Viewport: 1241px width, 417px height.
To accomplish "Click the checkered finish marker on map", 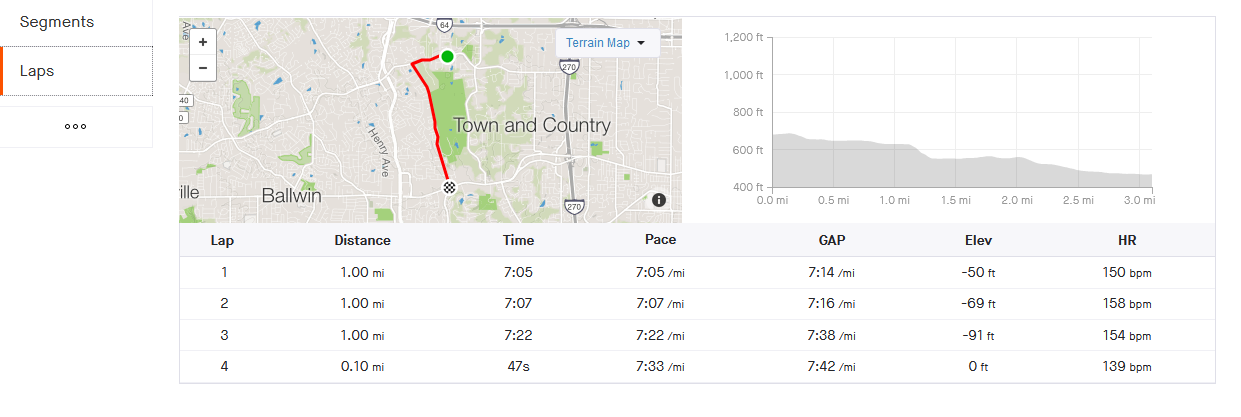I will tap(450, 186).
